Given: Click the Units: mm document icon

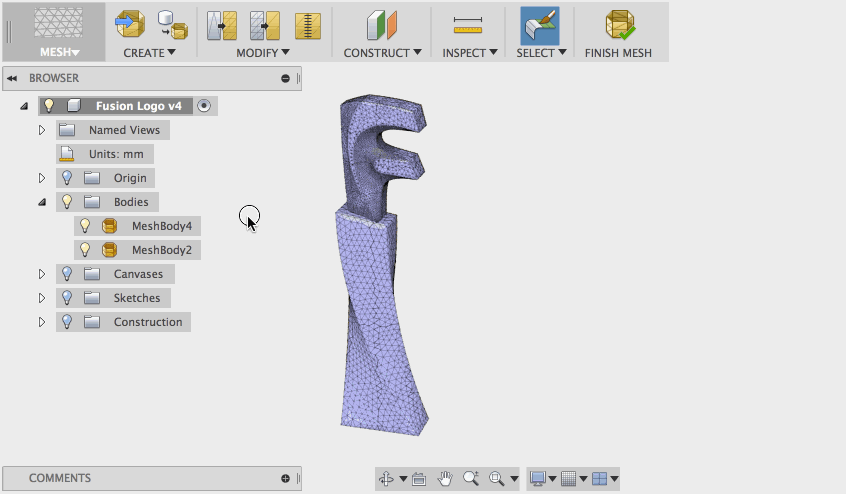Looking at the screenshot, I should [x=66, y=154].
